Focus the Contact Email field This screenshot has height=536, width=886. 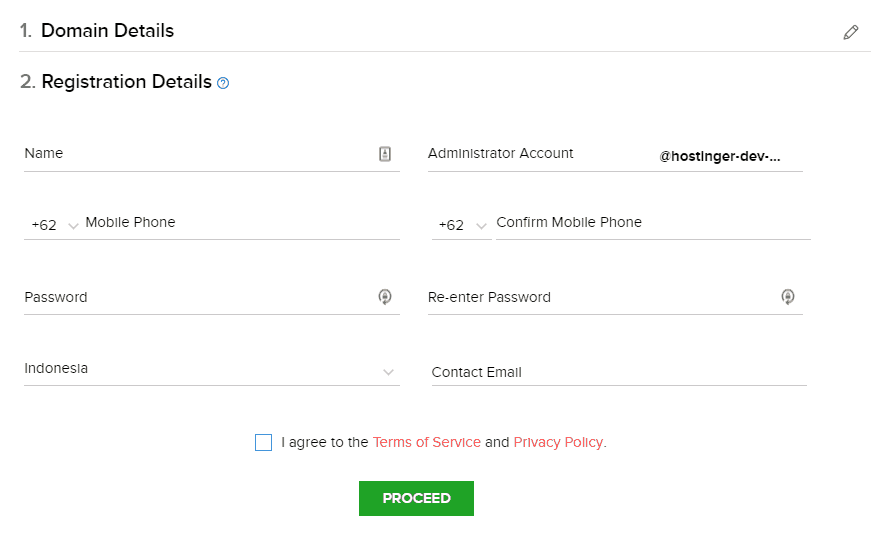tap(619, 372)
